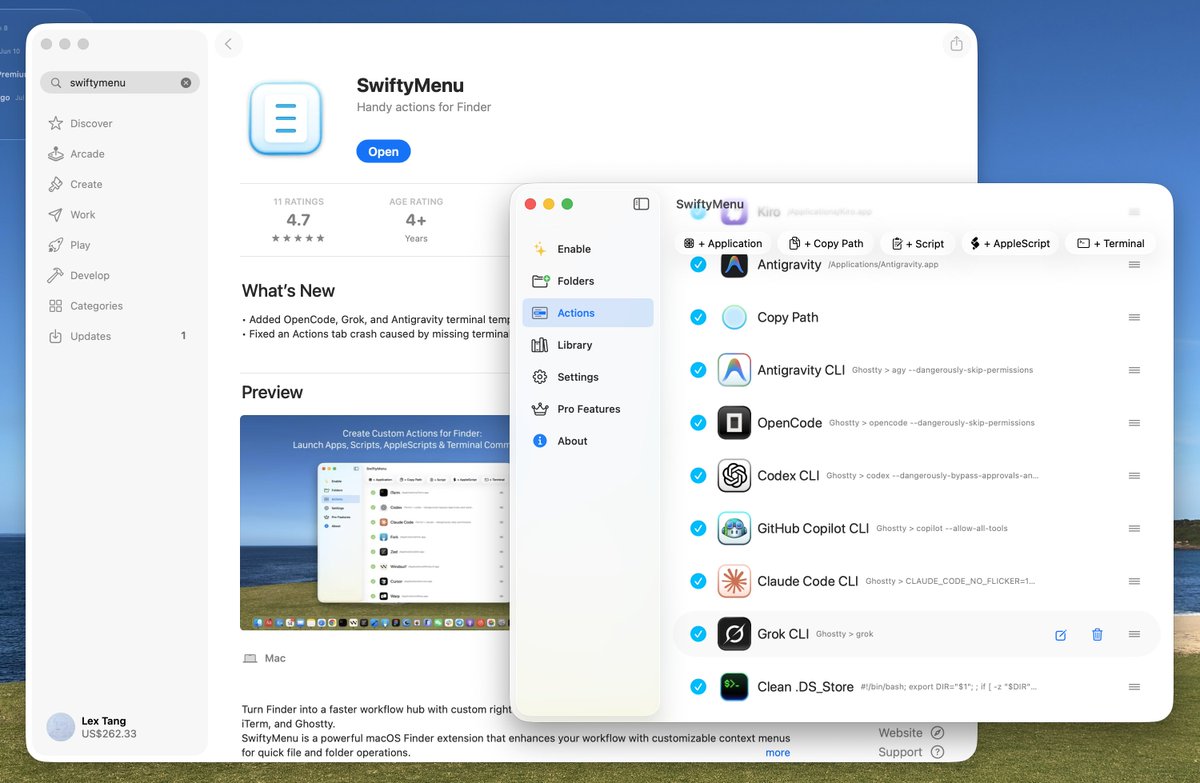
Task: Toggle the SwiftyMenu sidebar icon
Action: pyautogui.click(x=642, y=204)
